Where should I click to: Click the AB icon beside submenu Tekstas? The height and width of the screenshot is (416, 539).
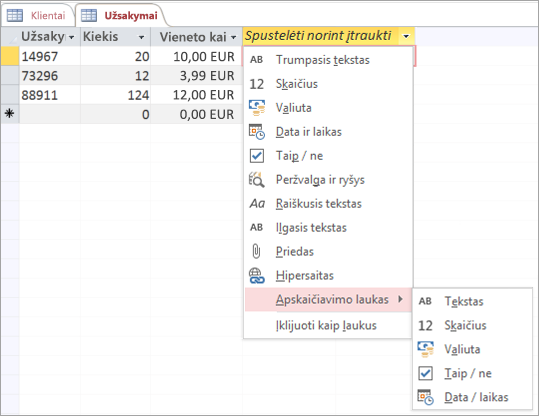(x=425, y=301)
